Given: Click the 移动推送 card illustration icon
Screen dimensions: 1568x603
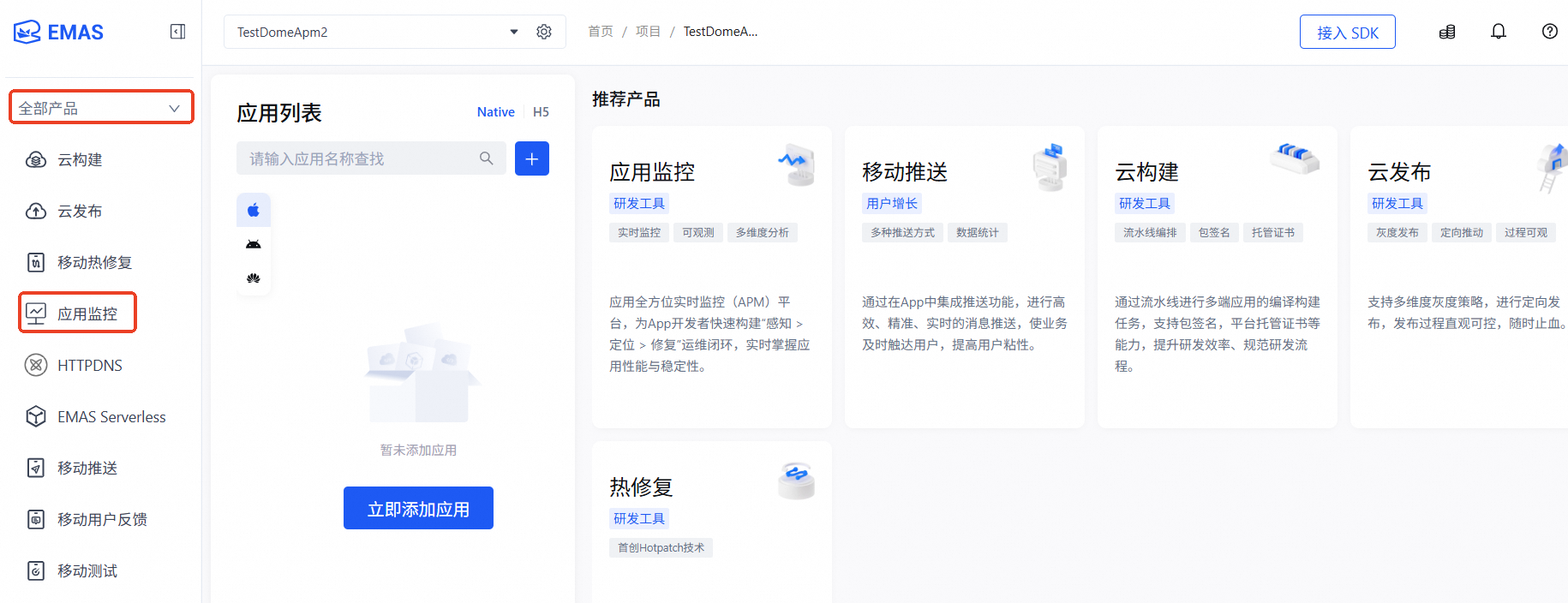Looking at the screenshot, I should coord(1050,166).
